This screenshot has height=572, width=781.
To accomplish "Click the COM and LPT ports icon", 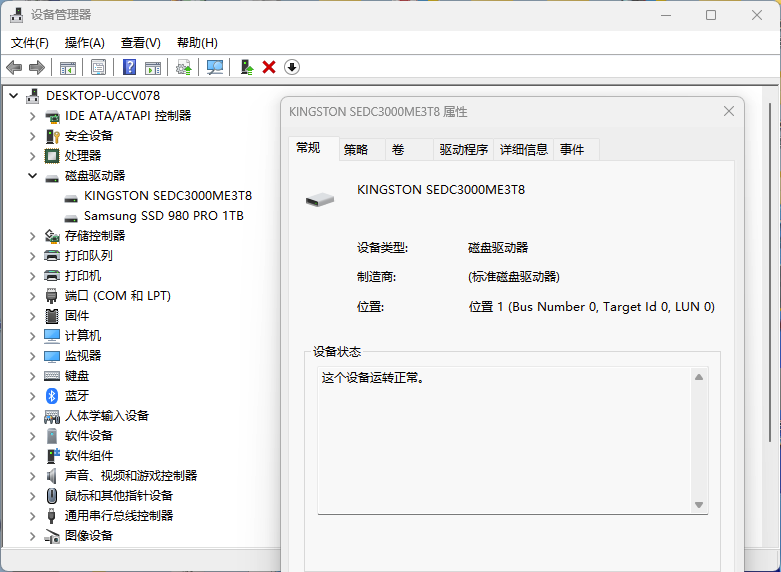I will [52, 296].
